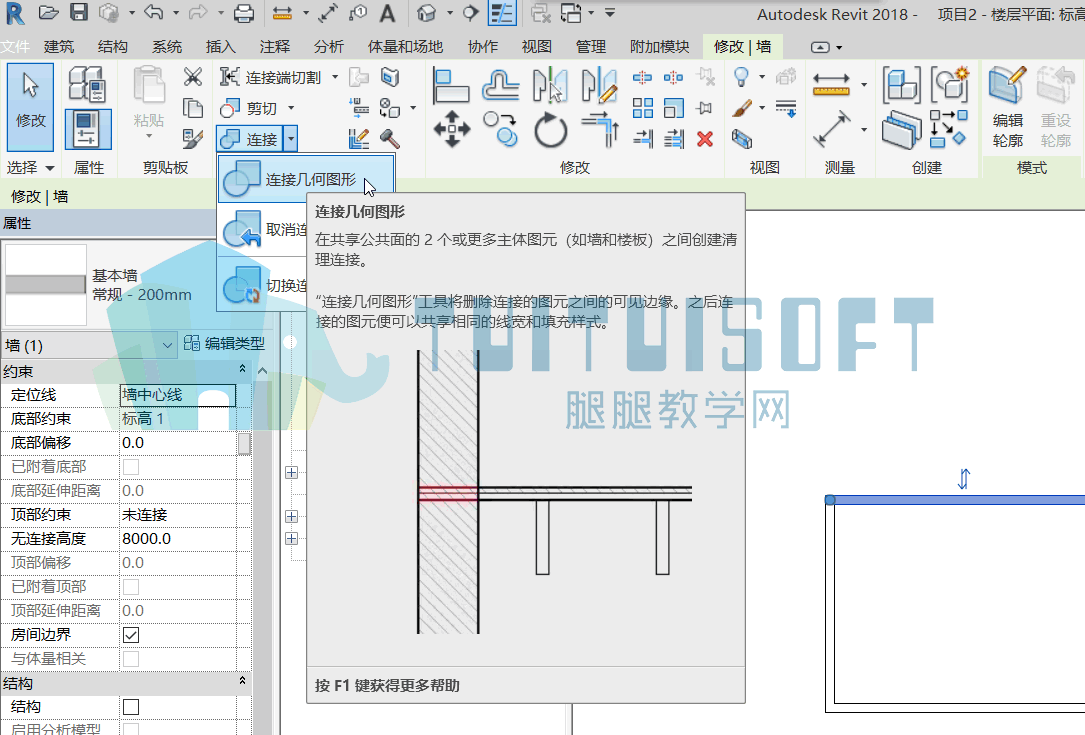Collapse the Constraints (约束) section
This screenshot has width=1085, height=735.
coord(242,369)
